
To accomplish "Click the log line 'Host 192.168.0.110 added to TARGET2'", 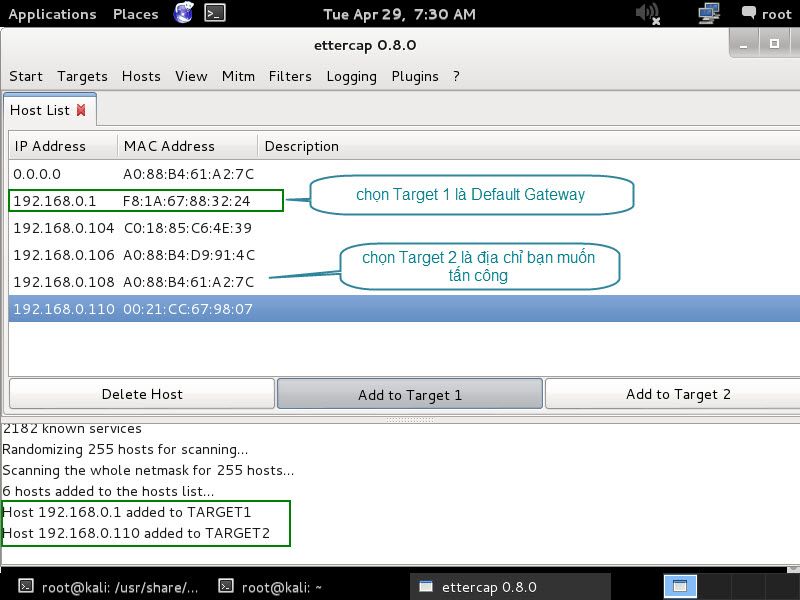I will [x=136, y=533].
